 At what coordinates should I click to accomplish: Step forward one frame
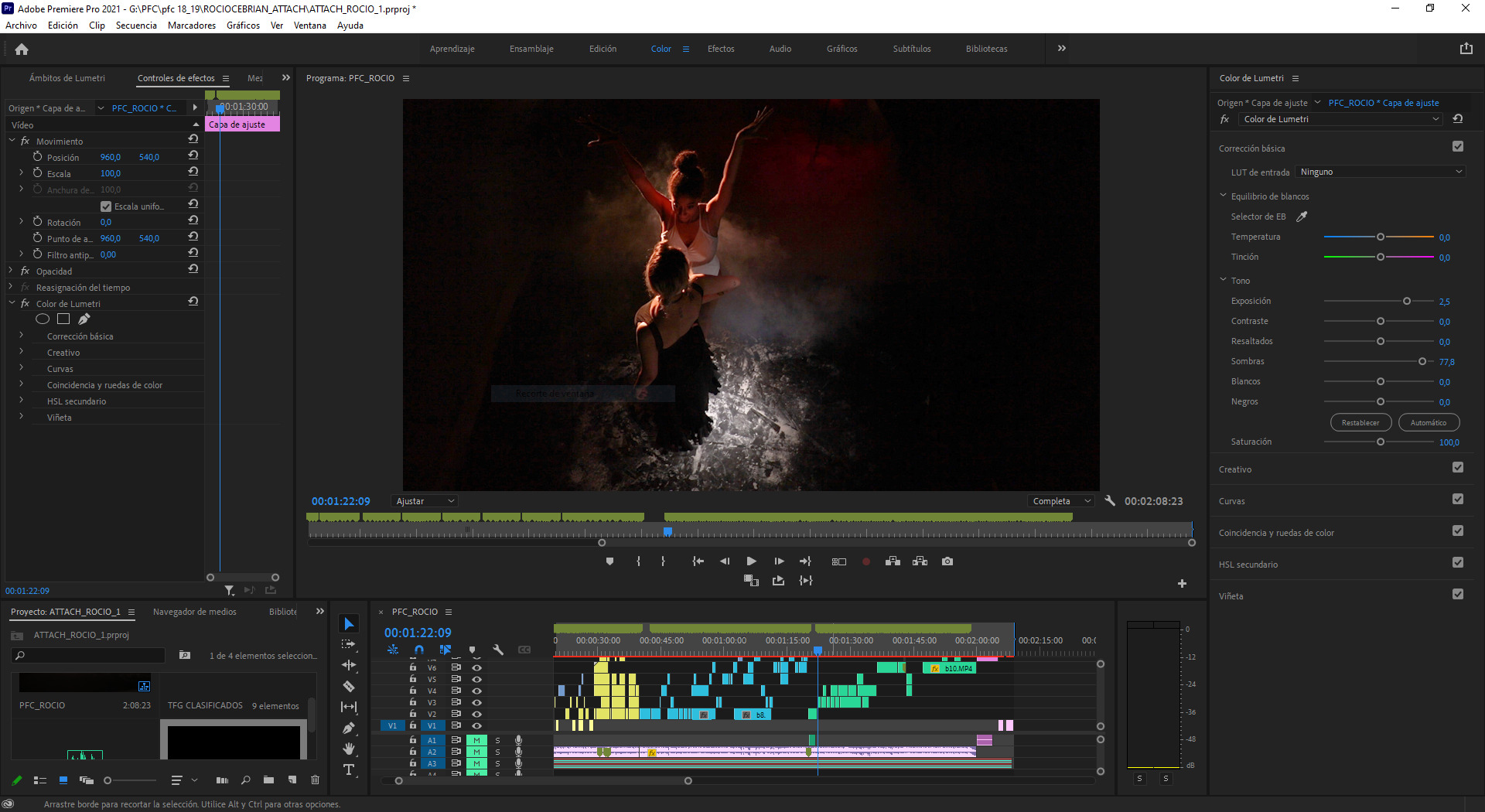click(779, 561)
